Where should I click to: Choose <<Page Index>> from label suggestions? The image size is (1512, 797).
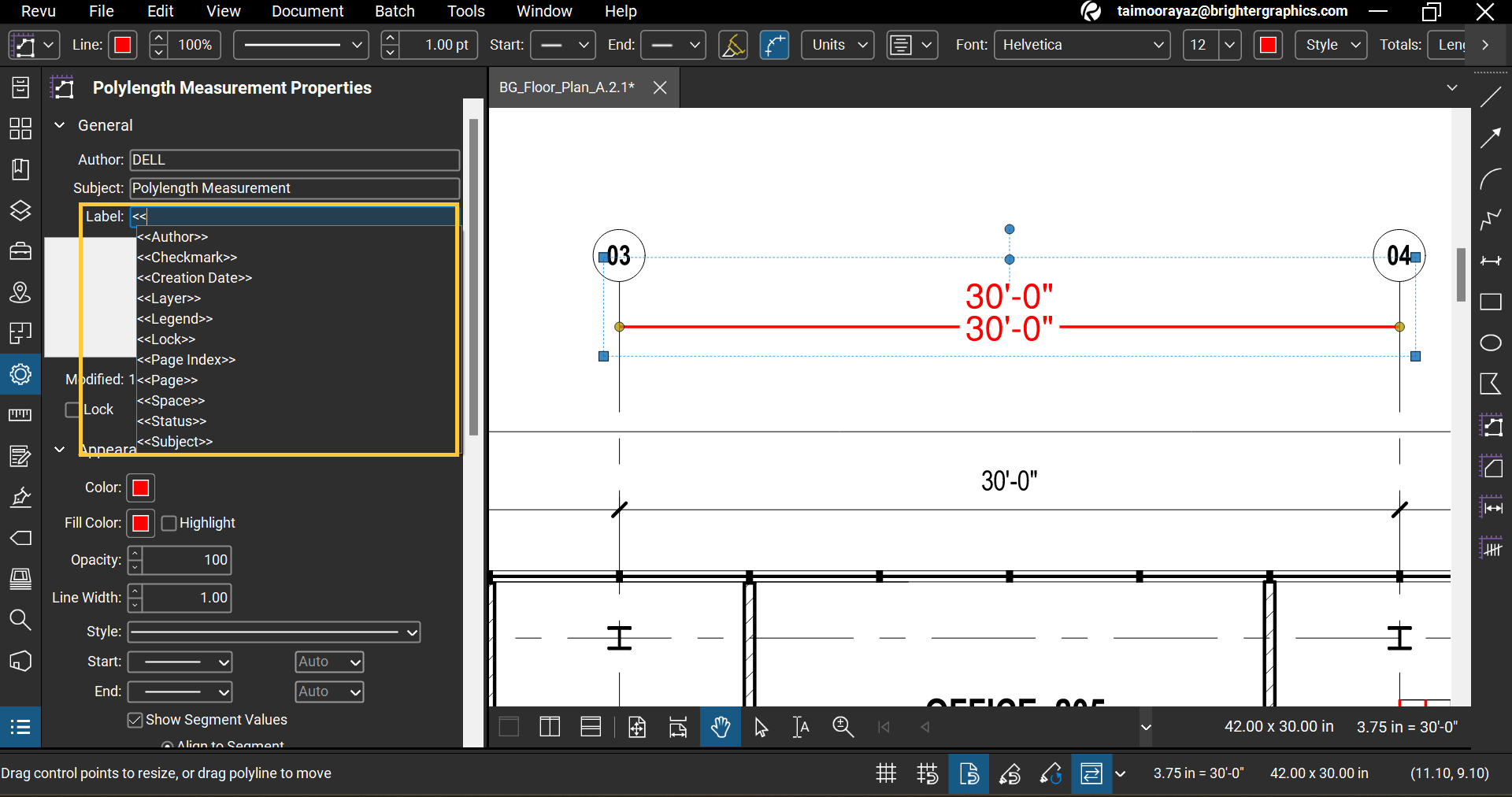pos(186,360)
